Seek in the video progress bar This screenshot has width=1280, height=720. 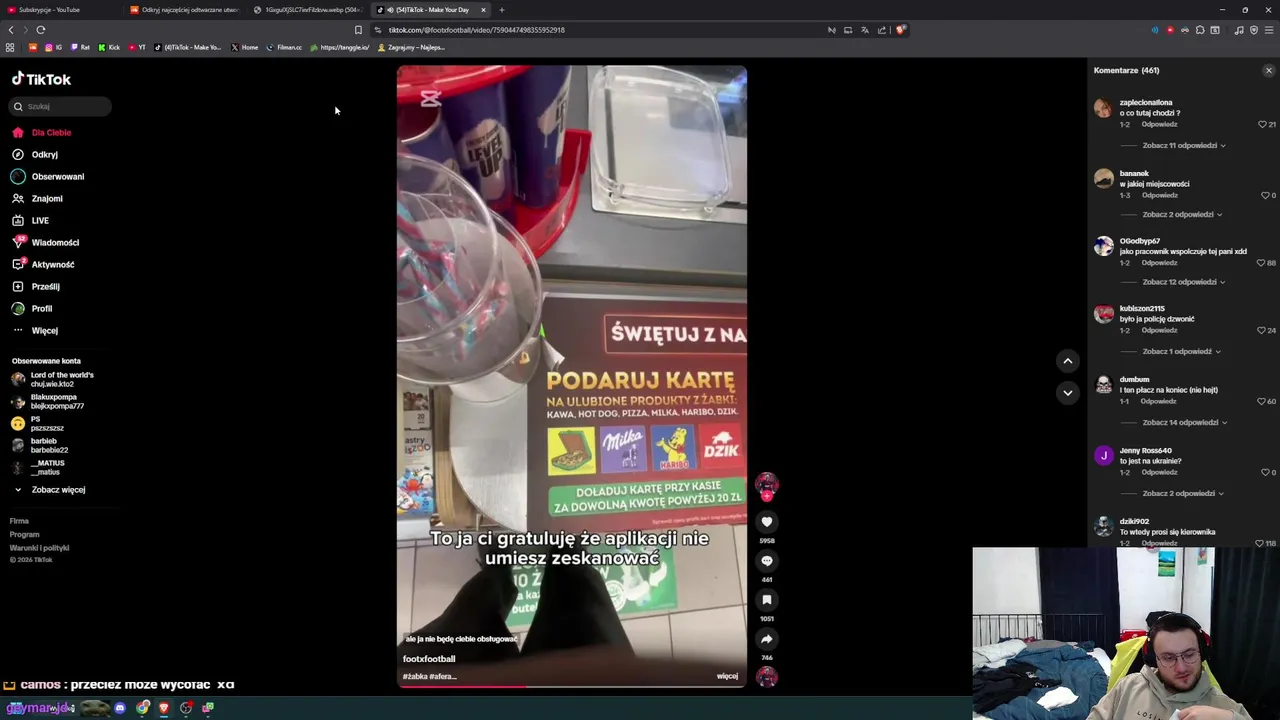[x=571, y=686]
